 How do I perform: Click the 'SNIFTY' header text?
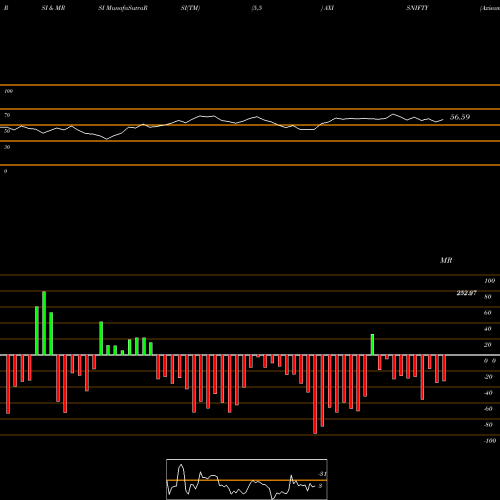click(x=417, y=8)
